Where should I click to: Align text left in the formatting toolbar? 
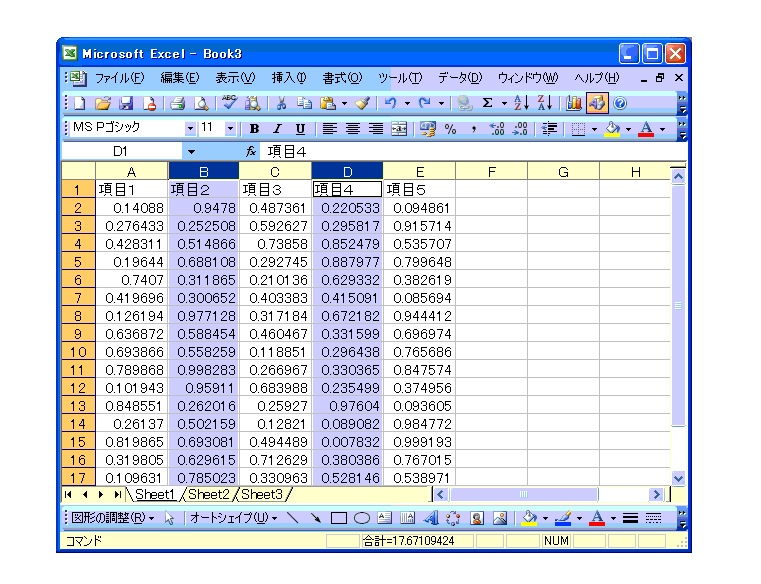pyautogui.click(x=330, y=129)
